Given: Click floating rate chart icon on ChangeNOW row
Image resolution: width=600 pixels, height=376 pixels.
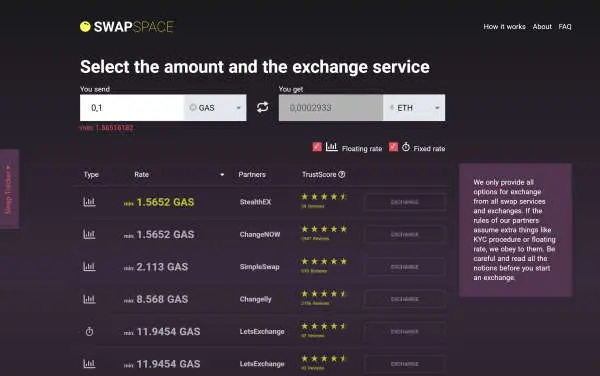Looking at the screenshot, I should point(89,234).
